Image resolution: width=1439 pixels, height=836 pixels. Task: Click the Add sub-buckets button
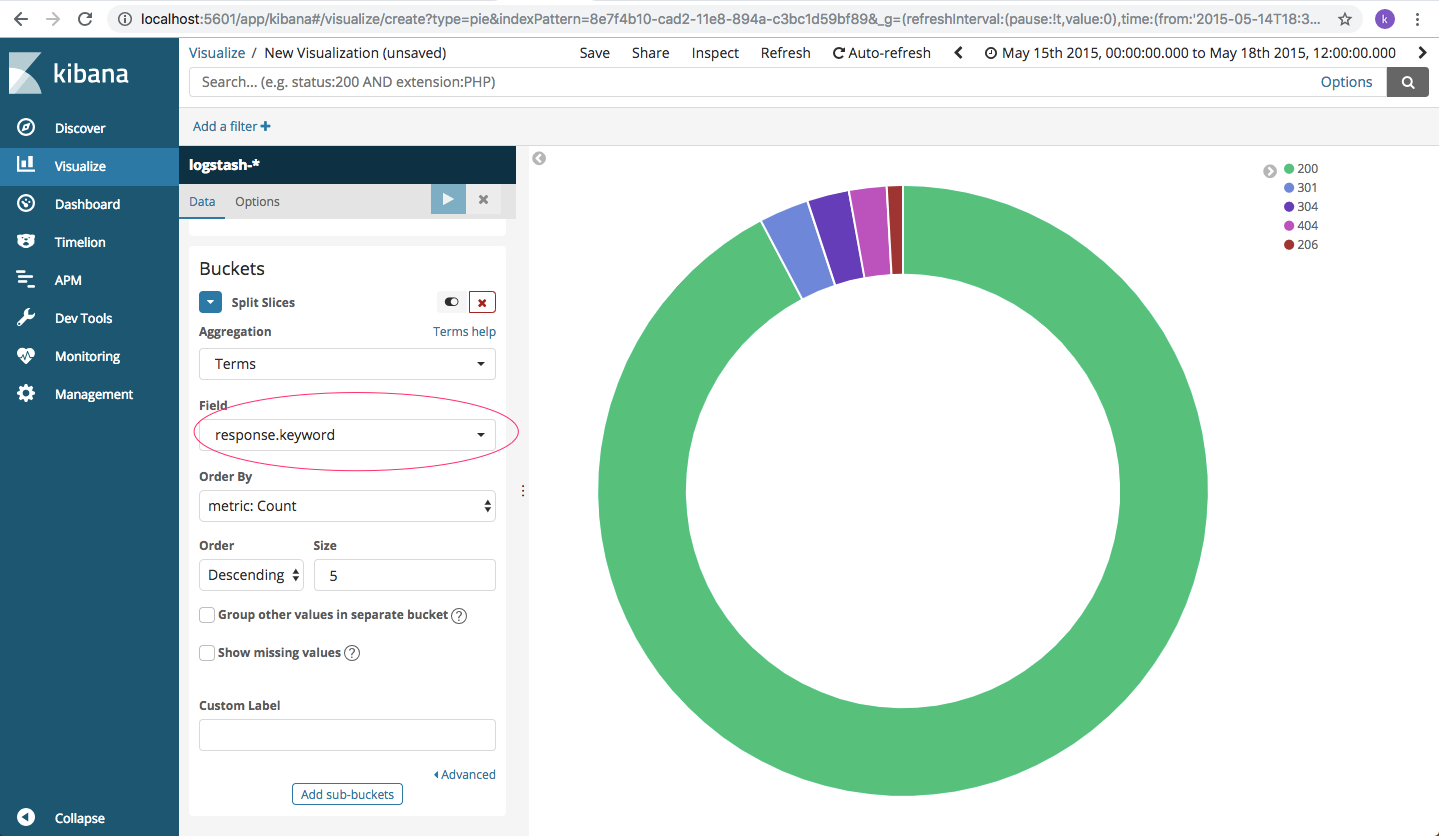click(x=347, y=793)
